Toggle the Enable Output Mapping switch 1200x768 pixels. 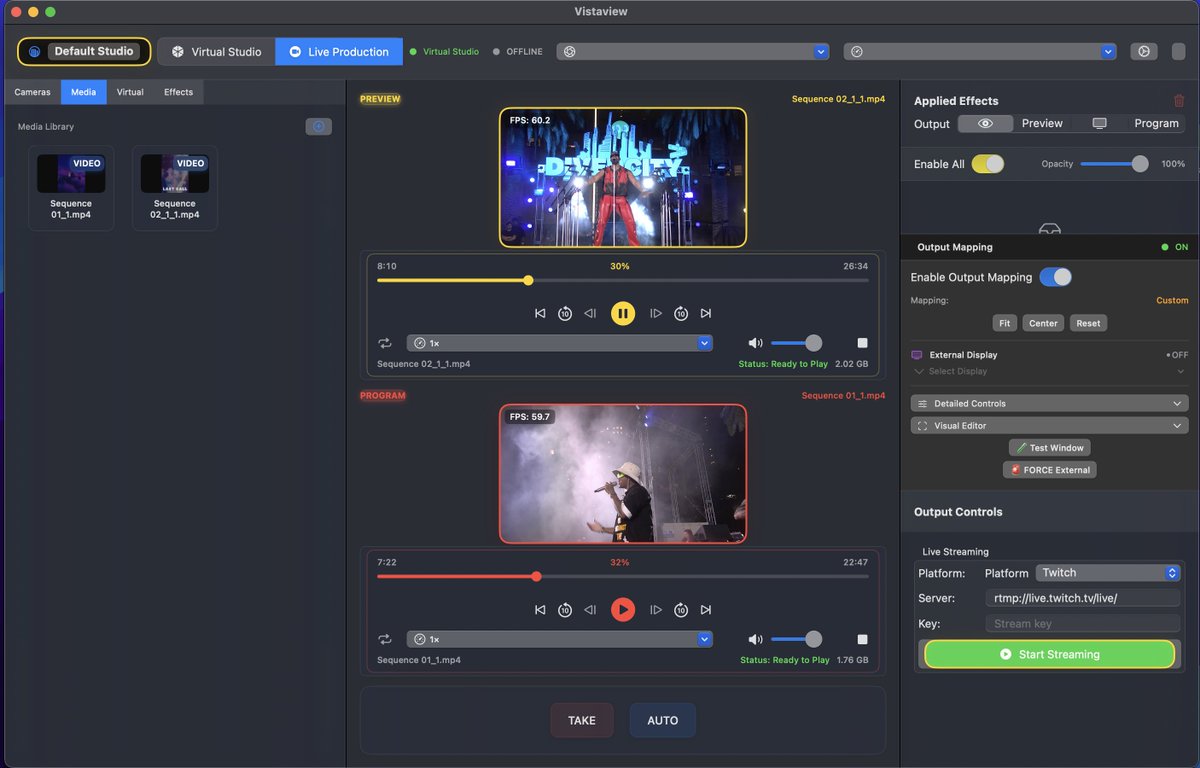point(1055,277)
